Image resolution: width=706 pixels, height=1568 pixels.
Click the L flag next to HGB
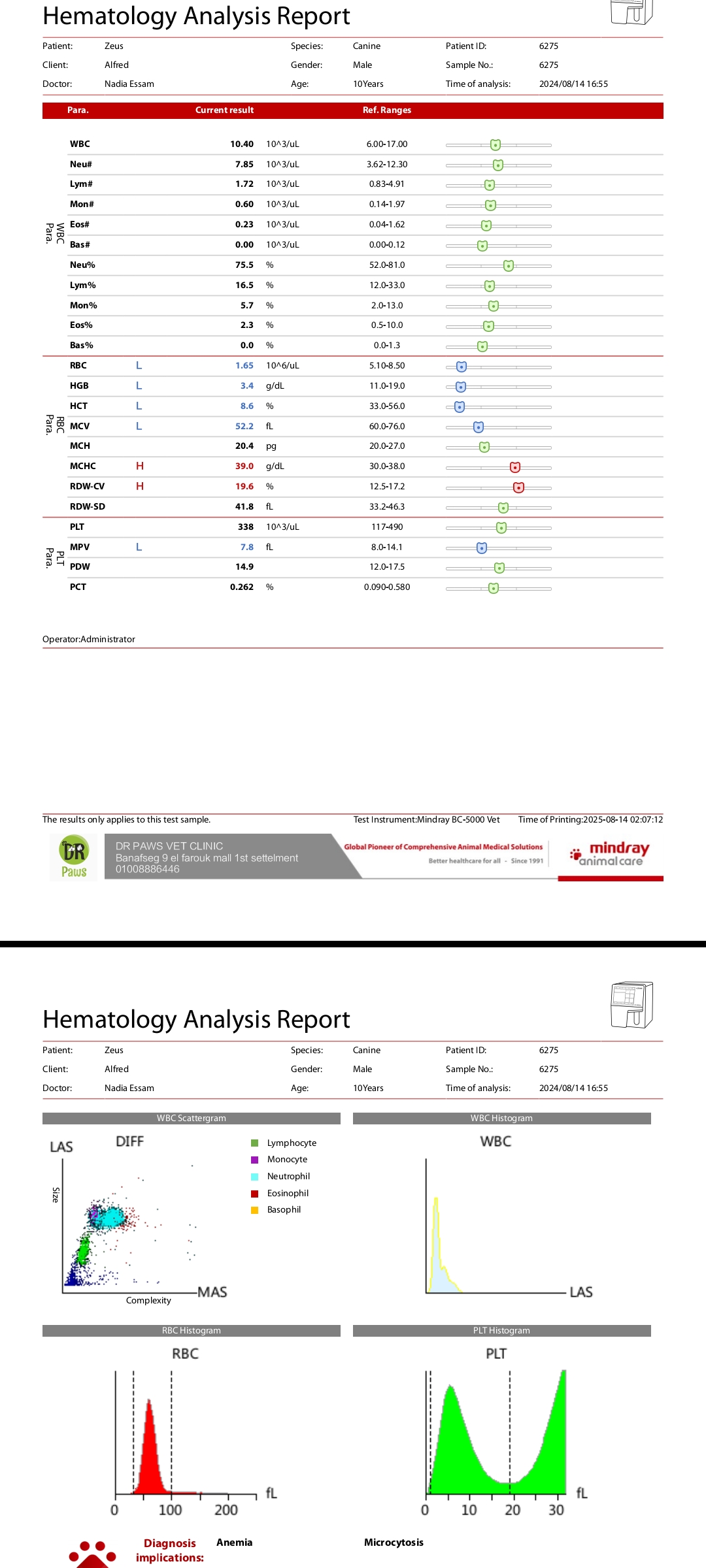point(139,386)
